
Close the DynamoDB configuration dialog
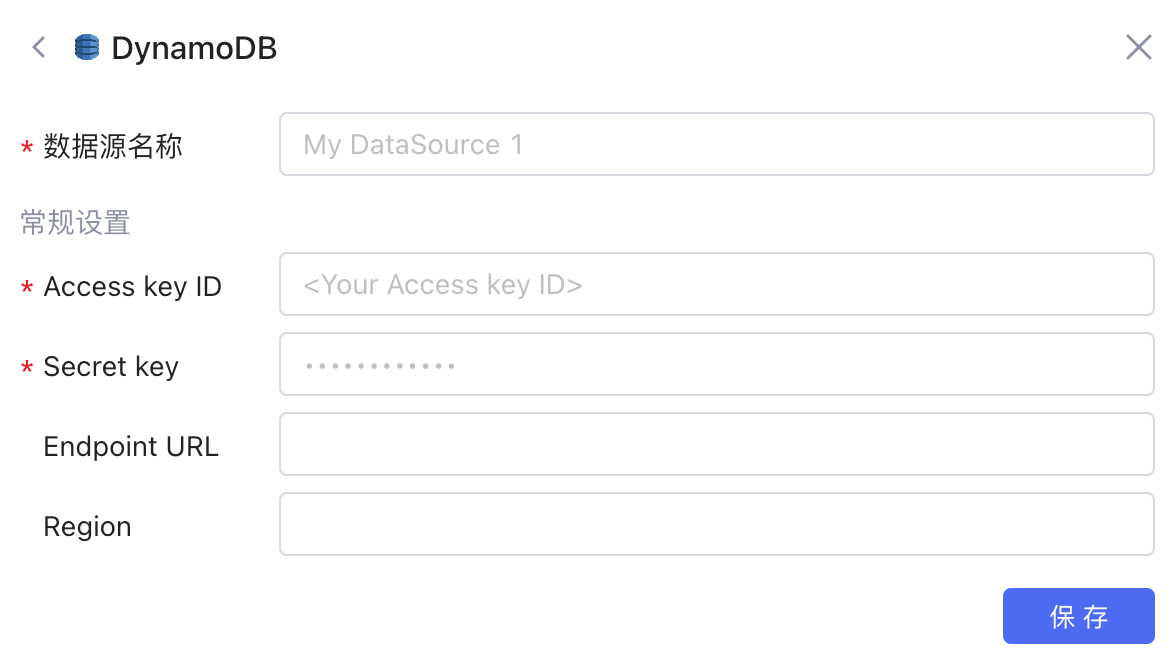tap(1139, 47)
